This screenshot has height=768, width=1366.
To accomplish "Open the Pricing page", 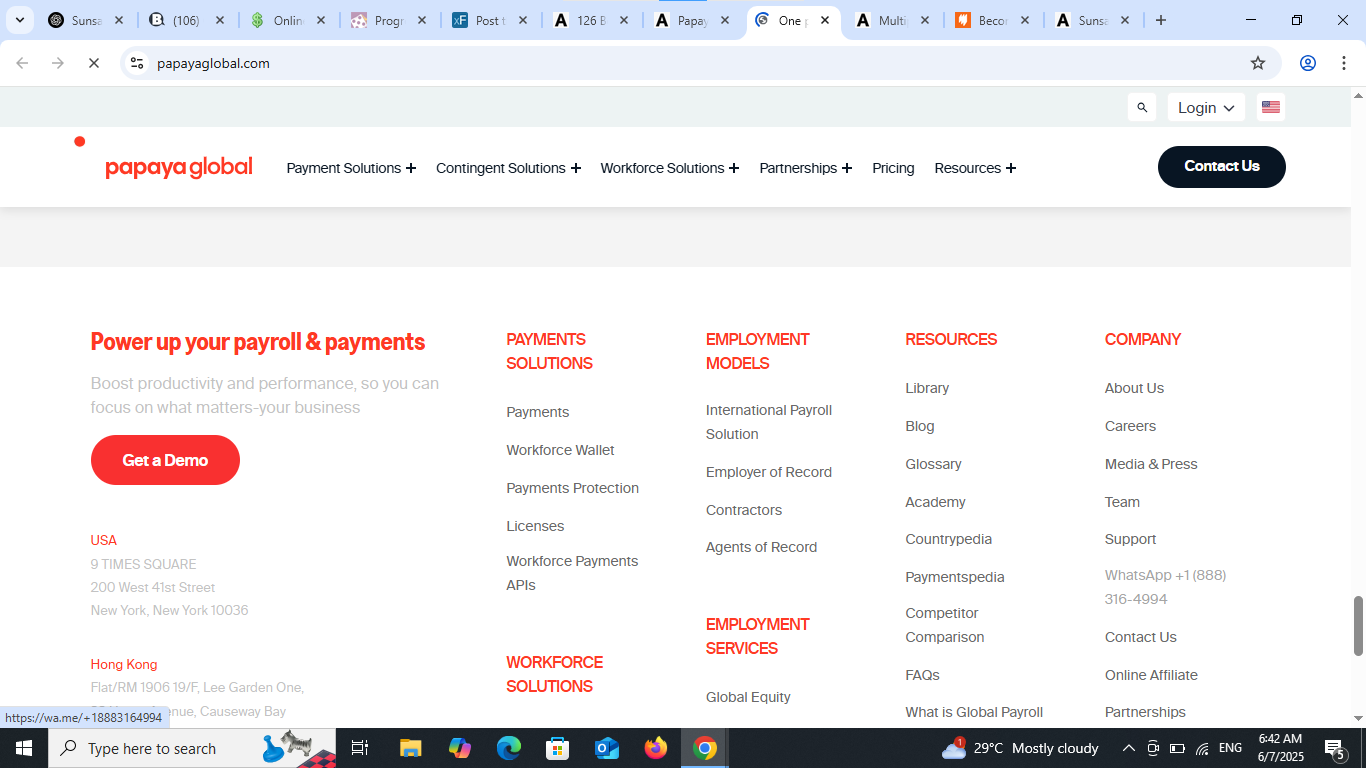I will 893,168.
